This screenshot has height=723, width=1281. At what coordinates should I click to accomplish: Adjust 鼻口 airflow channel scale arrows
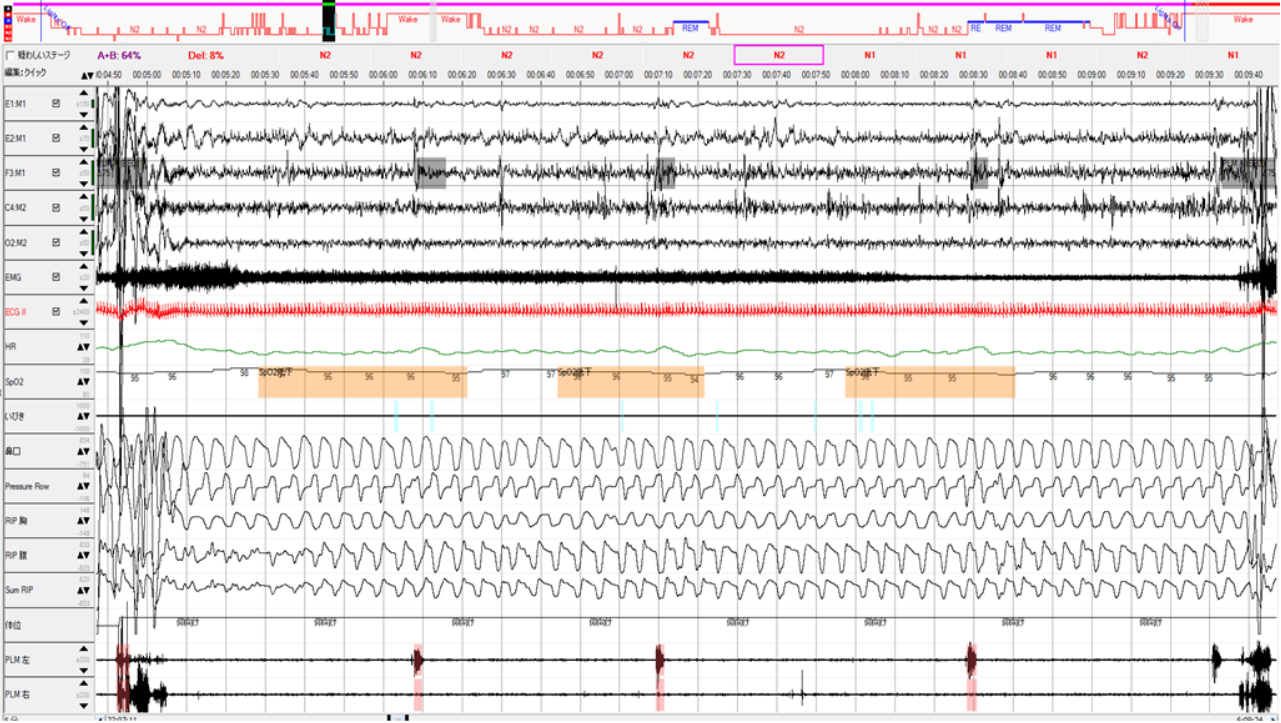[x=85, y=451]
